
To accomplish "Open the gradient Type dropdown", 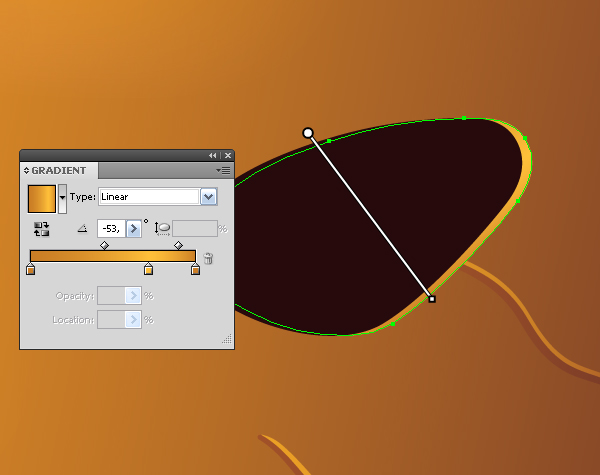I will pos(209,197).
